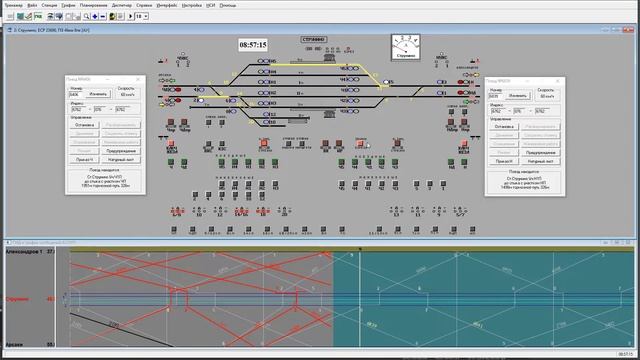Click the status bar time 08:57:15
This screenshot has height=360, width=640.
point(625,354)
